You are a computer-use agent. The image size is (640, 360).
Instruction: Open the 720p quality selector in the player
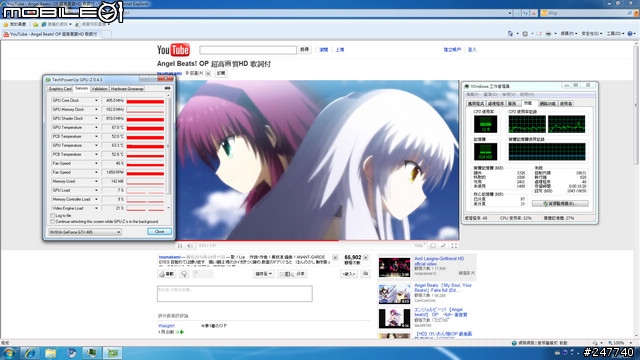coord(420,246)
